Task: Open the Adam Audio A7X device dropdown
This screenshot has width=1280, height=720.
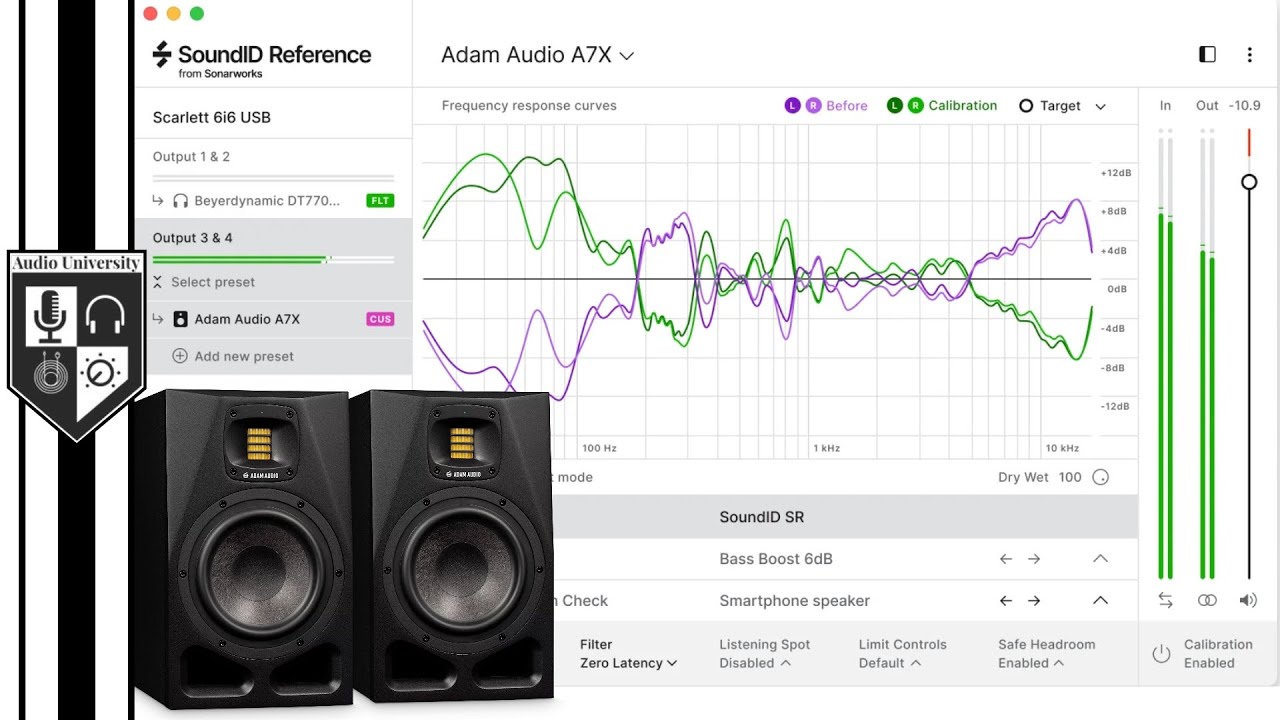Action: click(537, 55)
